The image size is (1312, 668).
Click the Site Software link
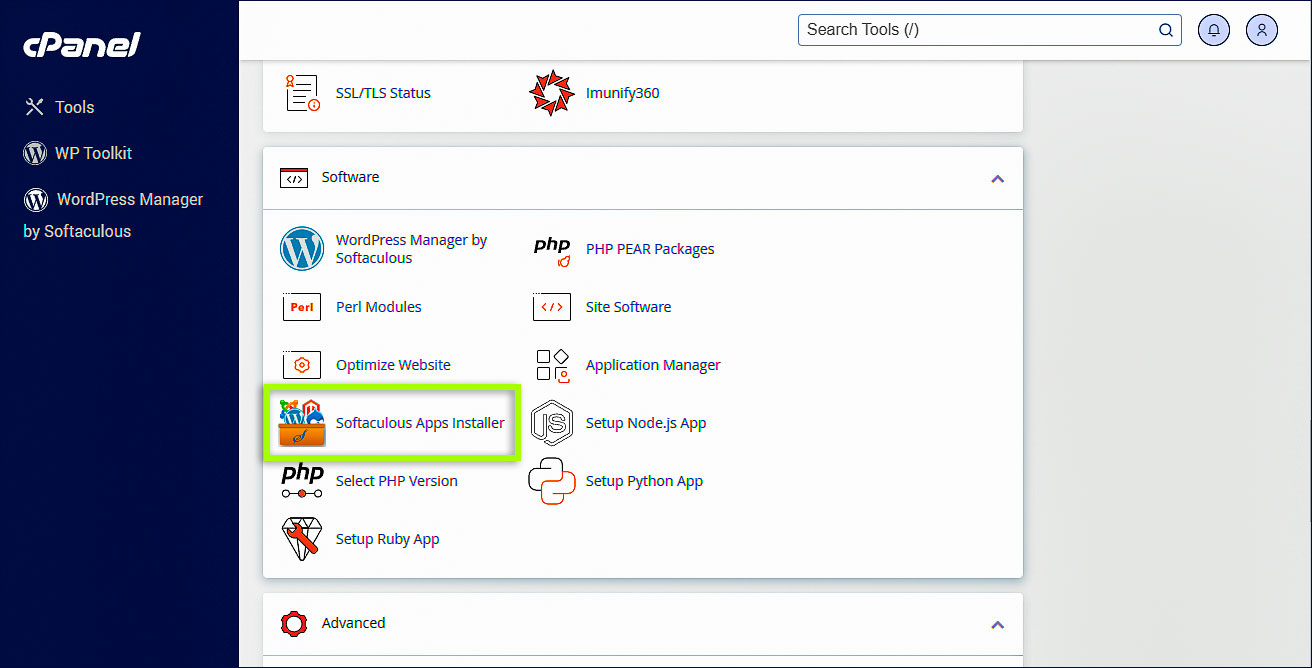pos(628,307)
